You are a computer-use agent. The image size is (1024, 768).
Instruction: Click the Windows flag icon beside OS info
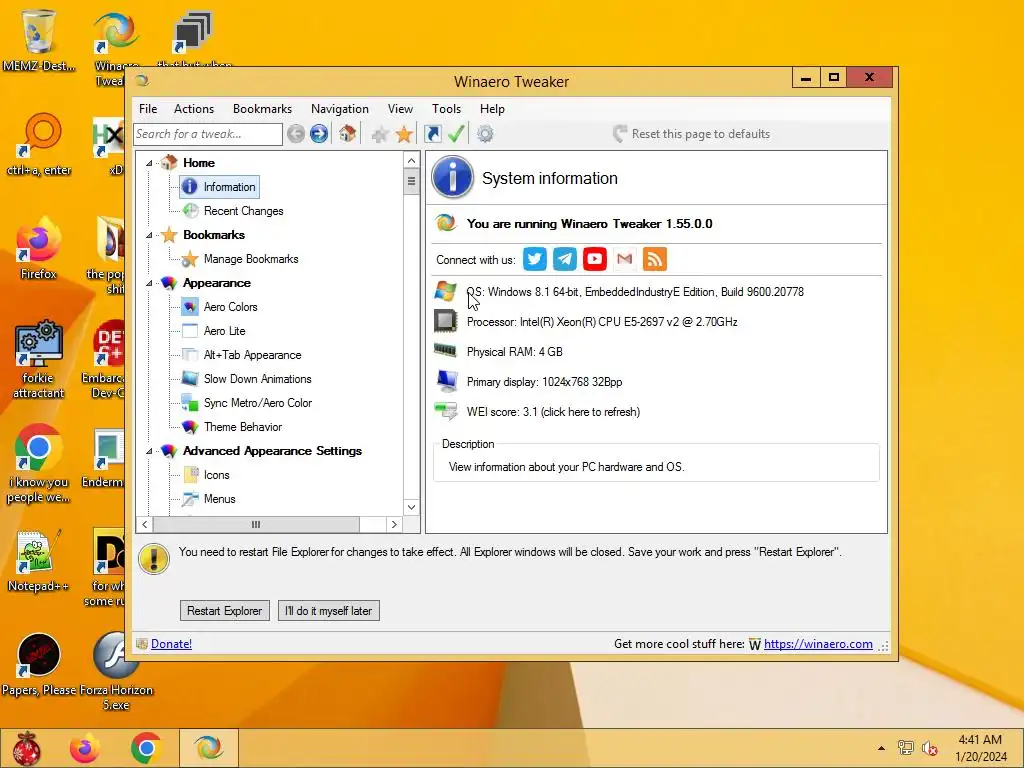pyautogui.click(x=445, y=291)
